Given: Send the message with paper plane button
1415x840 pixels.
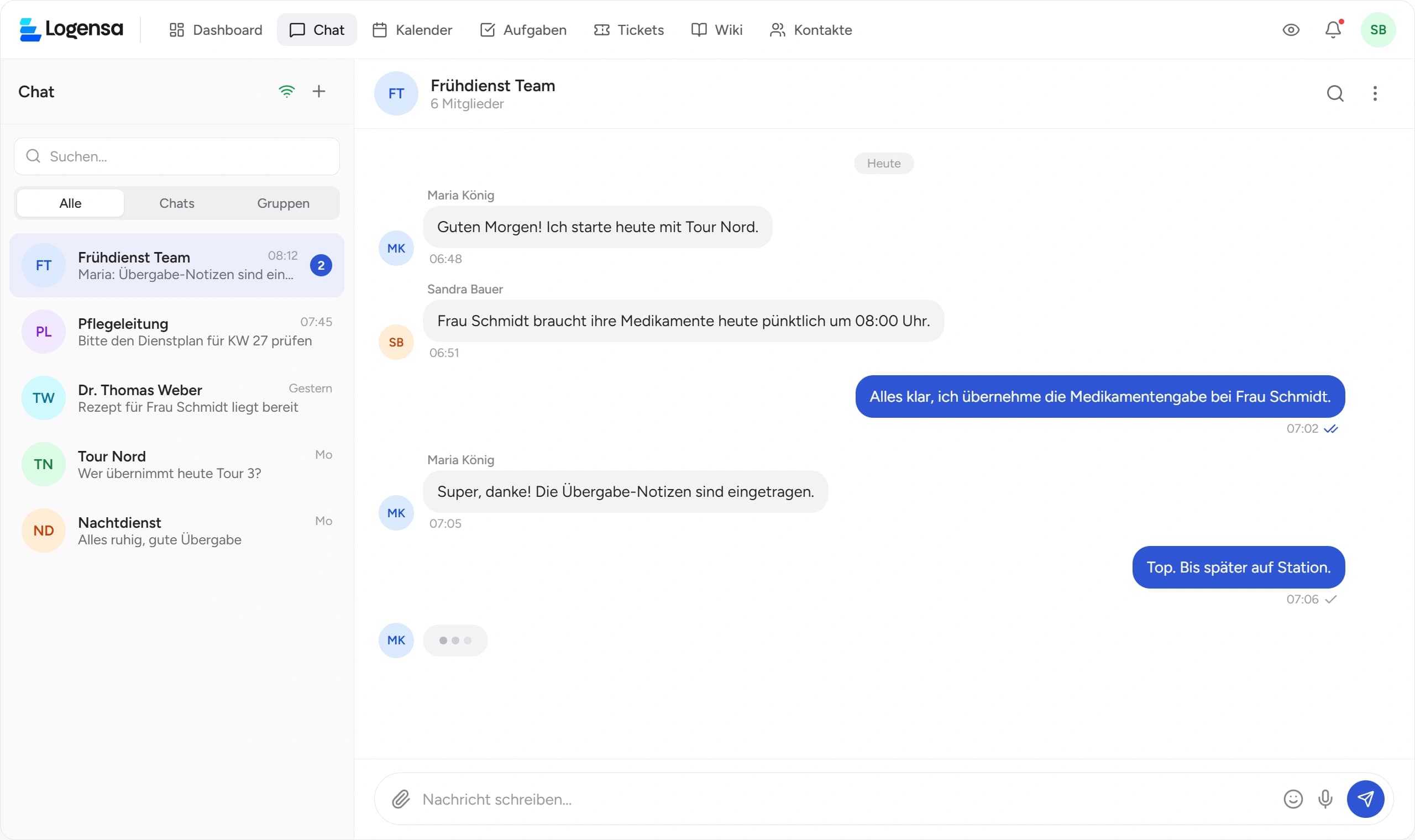Looking at the screenshot, I should 1365,799.
